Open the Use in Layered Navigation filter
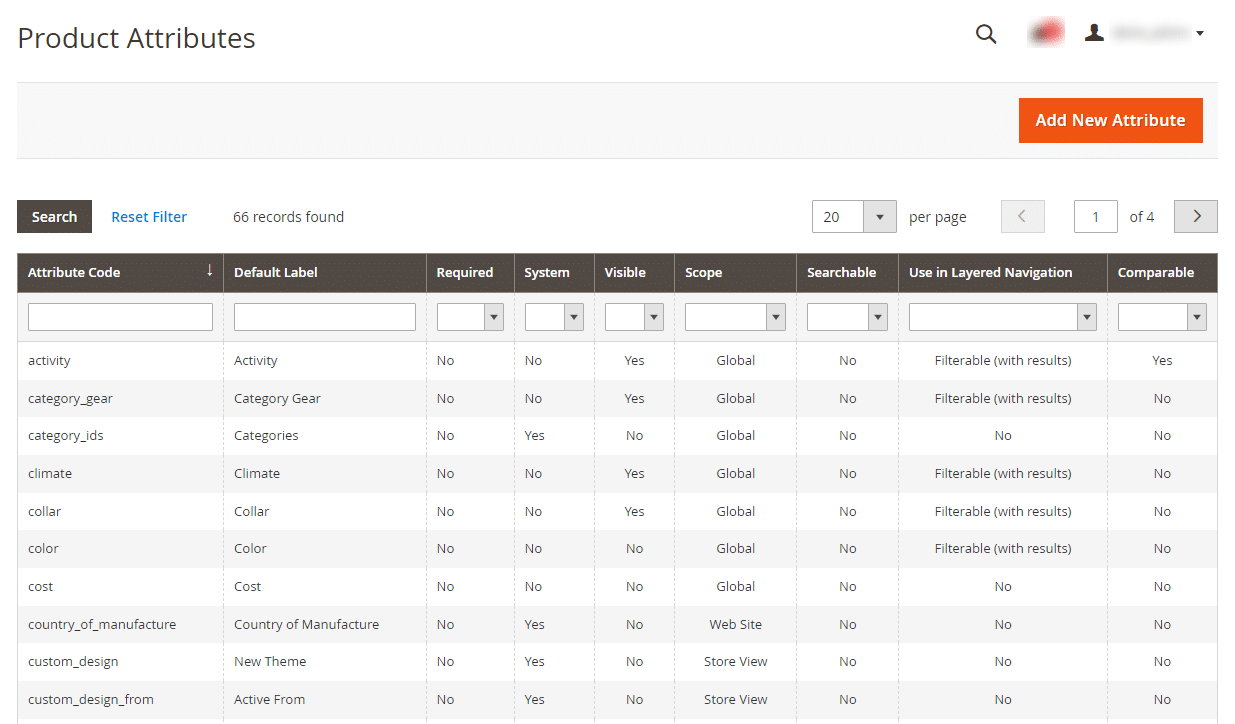1235x724 pixels. pyautogui.click(x=1086, y=317)
